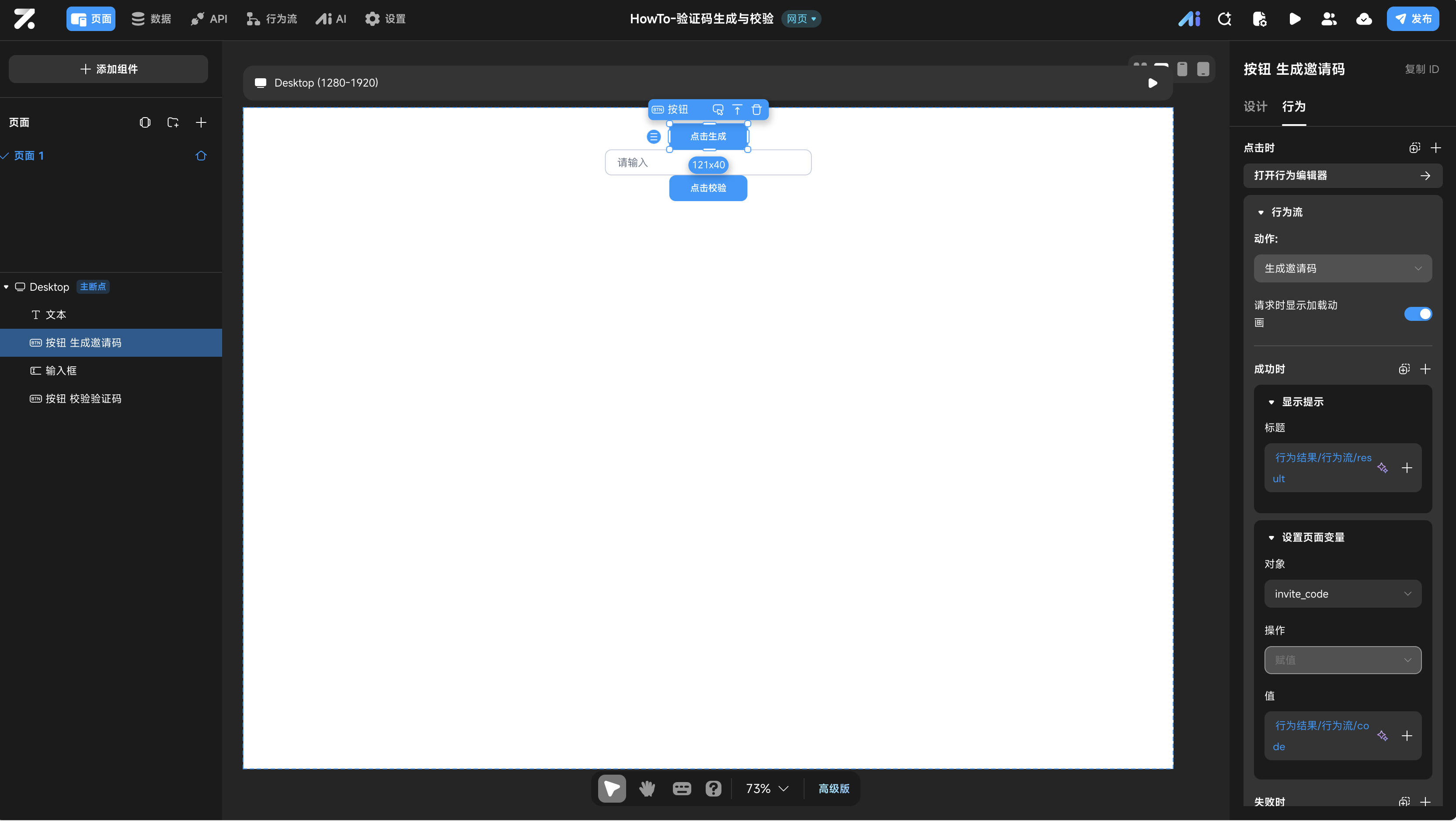
Task: Click the keyboard shortcuts icon in bottom toolbar
Action: tap(681, 788)
